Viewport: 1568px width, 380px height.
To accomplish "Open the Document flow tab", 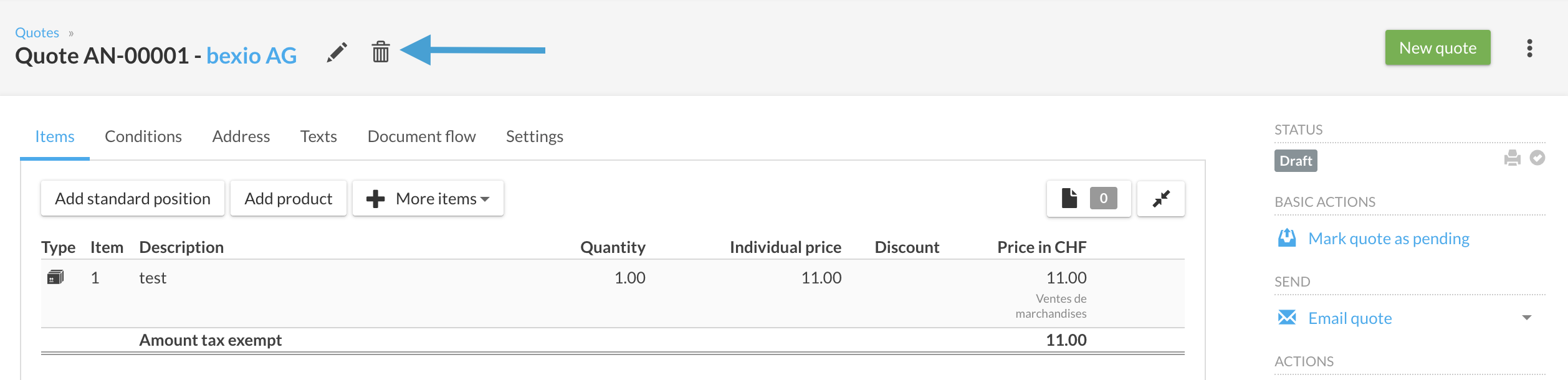I will point(422,136).
